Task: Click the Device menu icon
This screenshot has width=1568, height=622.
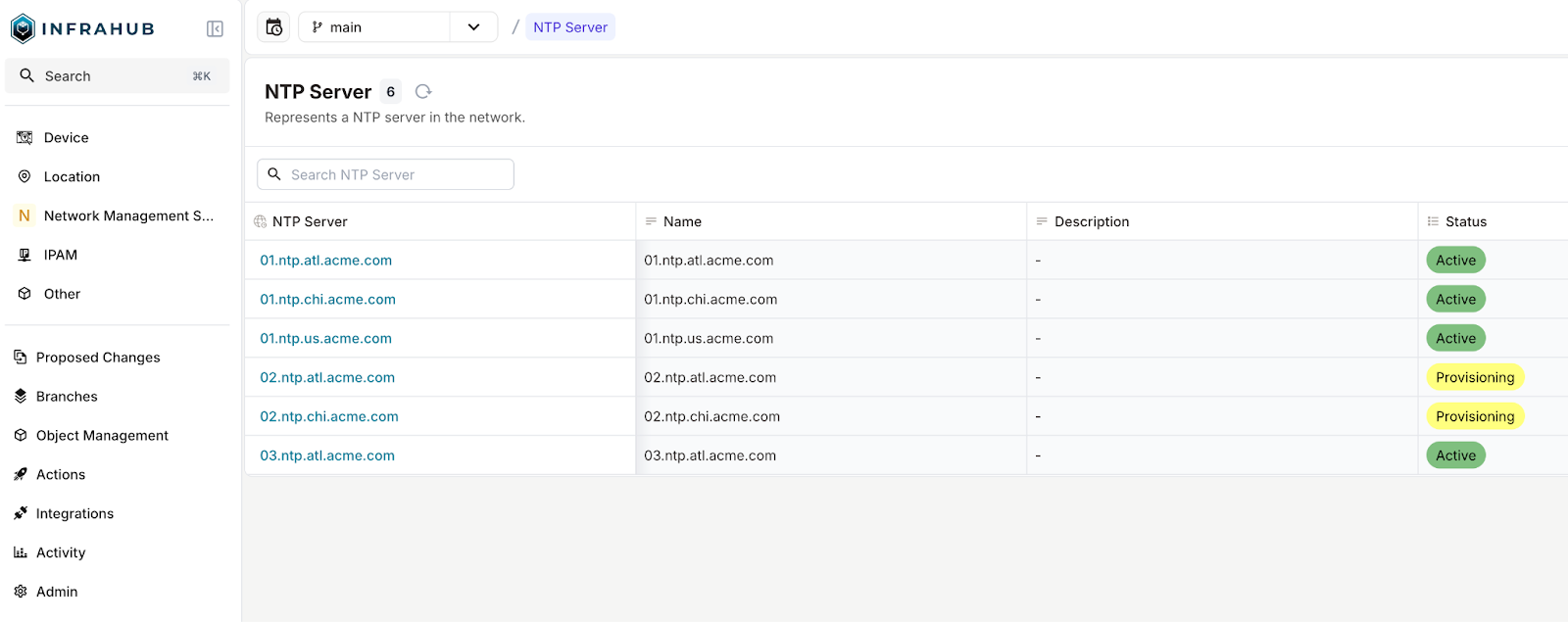Action: coord(24,137)
